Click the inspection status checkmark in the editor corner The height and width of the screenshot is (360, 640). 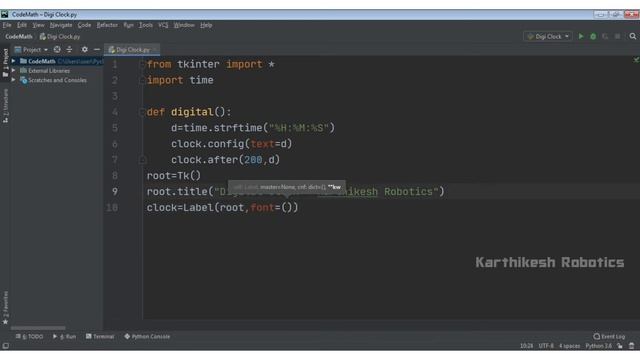pos(636,60)
